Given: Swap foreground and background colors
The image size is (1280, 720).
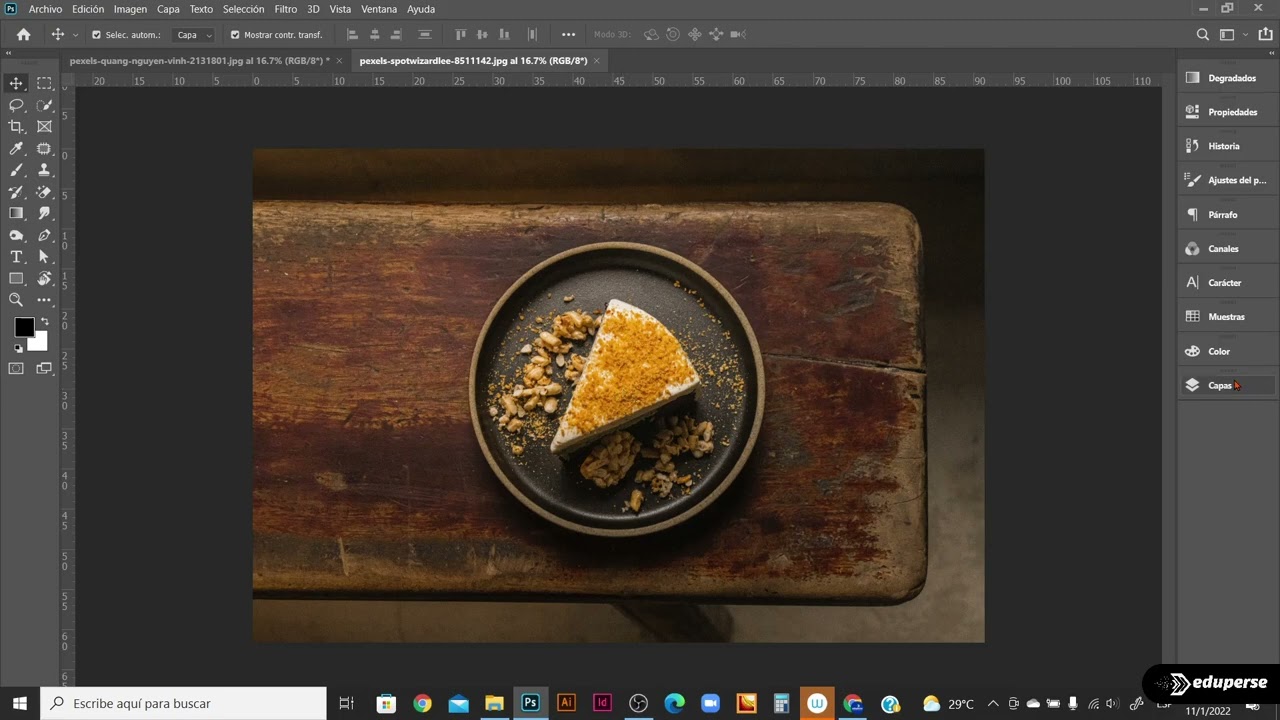Looking at the screenshot, I should tap(44, 322).
